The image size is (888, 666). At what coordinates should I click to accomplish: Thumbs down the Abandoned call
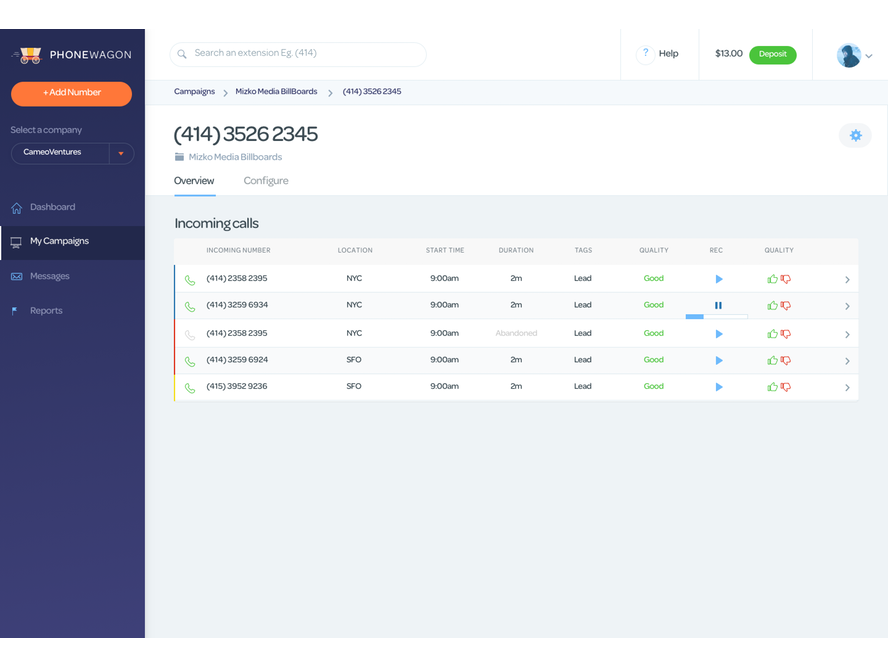point(785,334)
